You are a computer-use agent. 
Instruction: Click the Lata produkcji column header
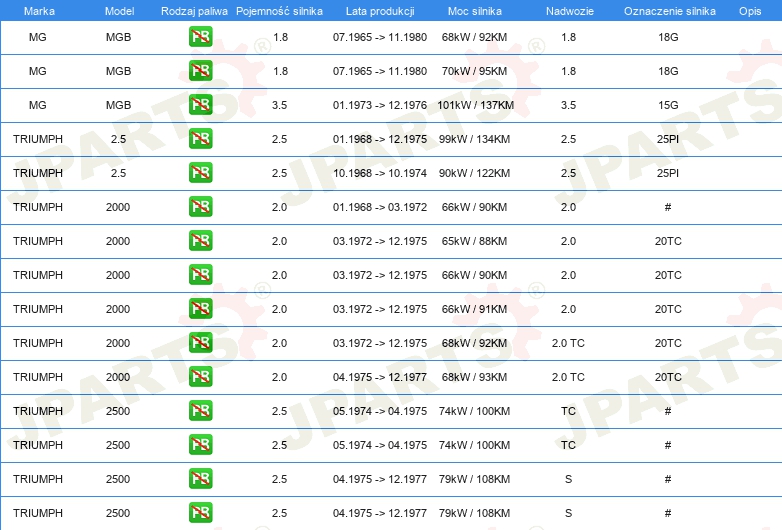tap(380, 11)
